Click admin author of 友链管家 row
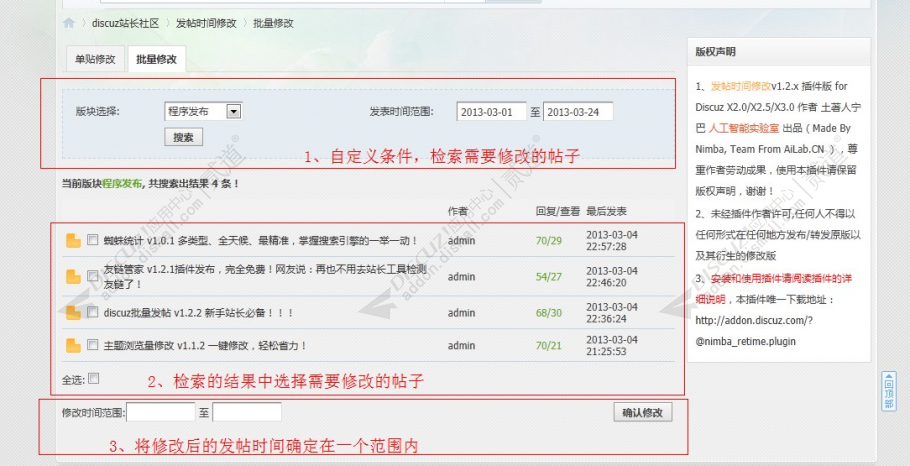Image resolution: width=910 pixels, height=466 pixels. (461, 277)
